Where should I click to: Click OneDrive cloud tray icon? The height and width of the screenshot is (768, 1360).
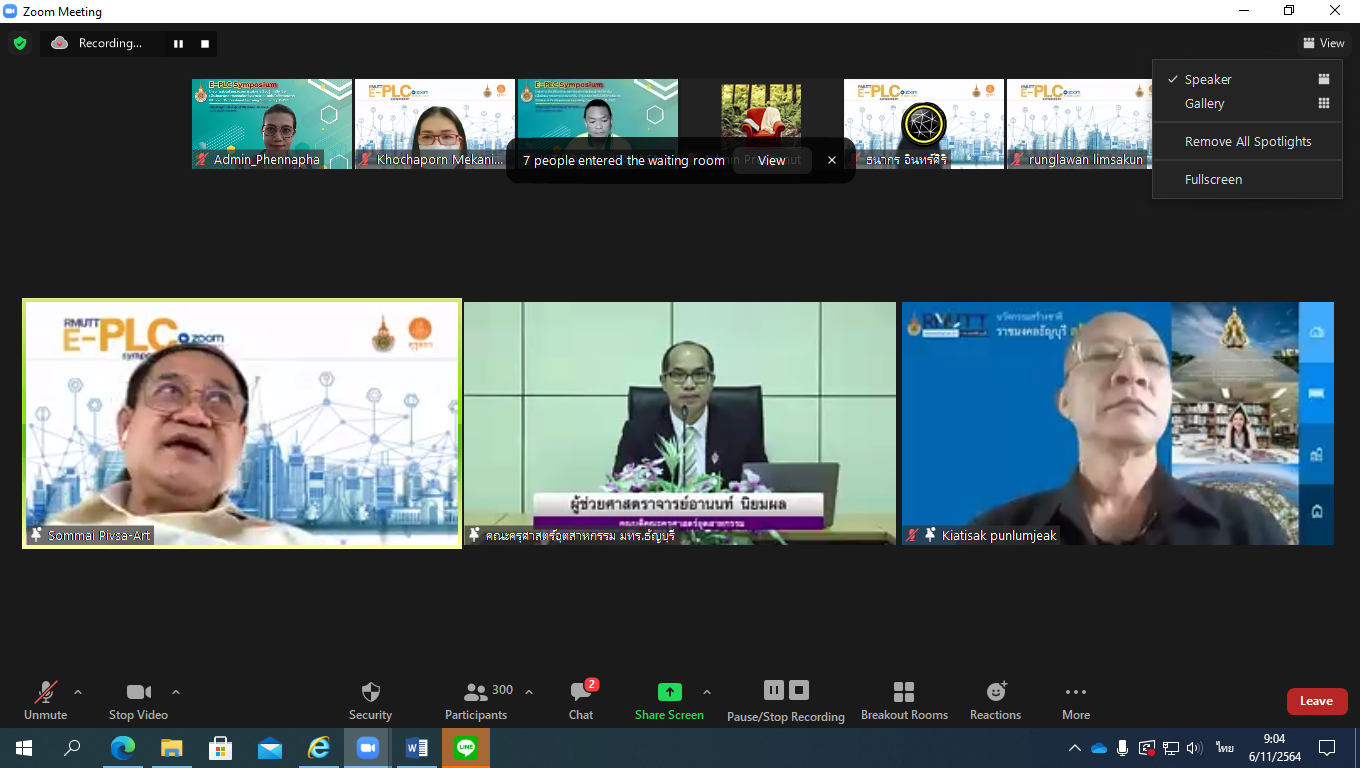(1099, 748)
